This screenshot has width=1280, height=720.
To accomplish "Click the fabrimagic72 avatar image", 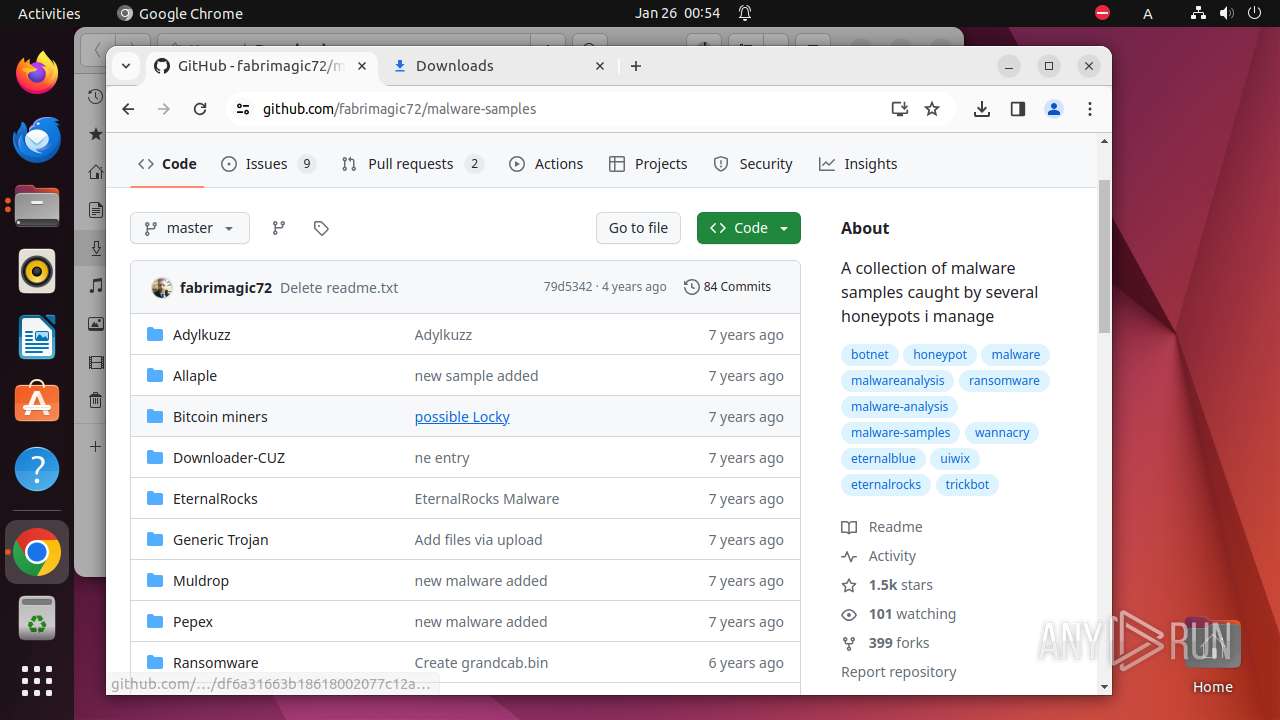I will [162, 288].
